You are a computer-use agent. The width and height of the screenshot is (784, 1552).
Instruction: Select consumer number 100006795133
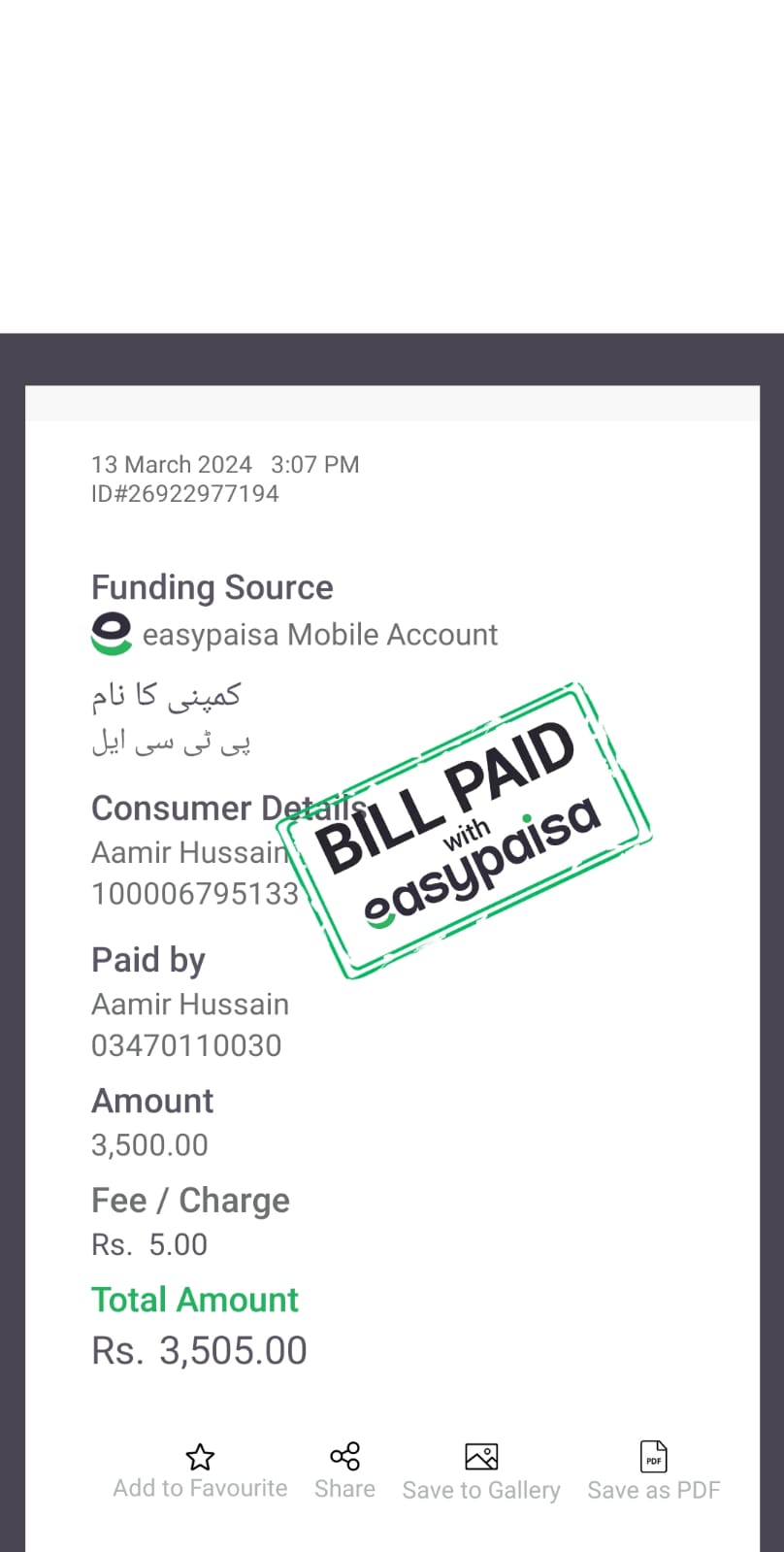point(194,894)
